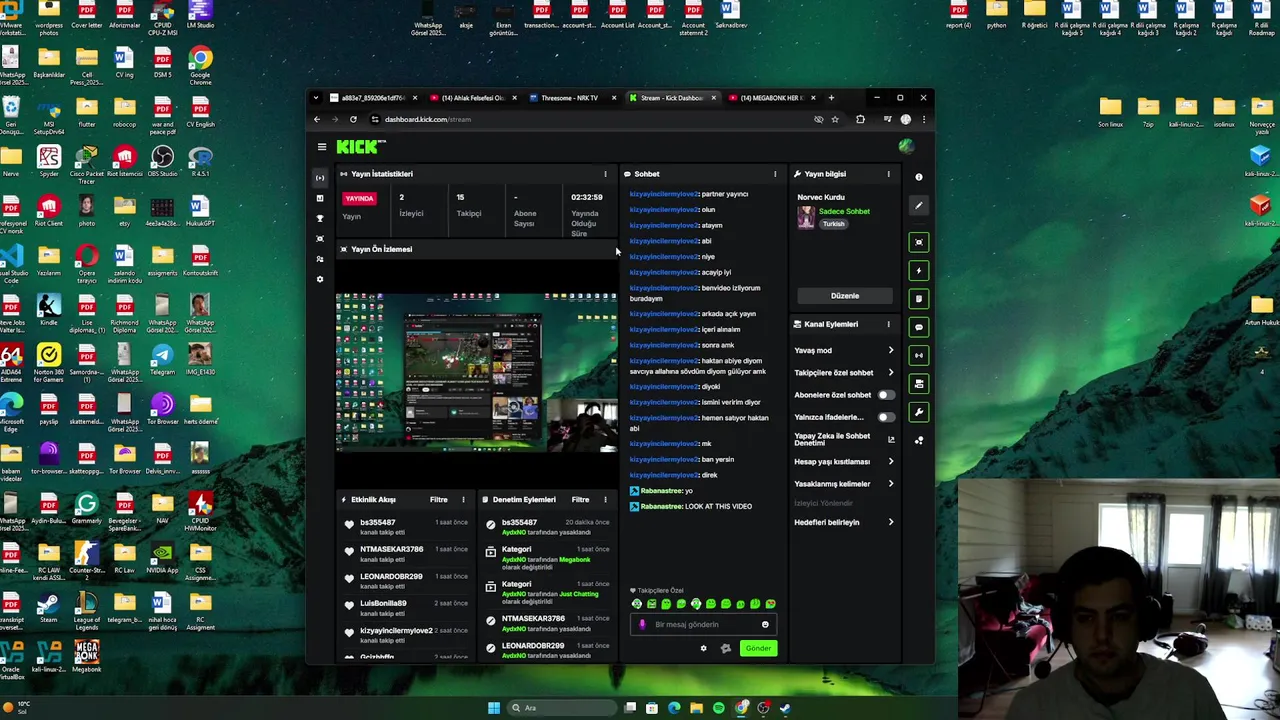The height and width of the screenshot is (720, 1280).
Task: Click the Kick logo
Action: [360, 147]
